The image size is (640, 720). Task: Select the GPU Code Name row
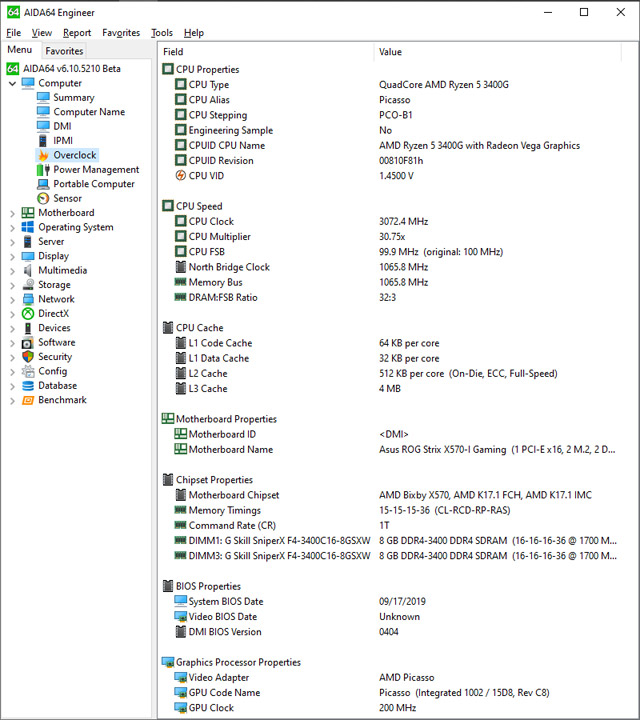[x=396, y=692]
